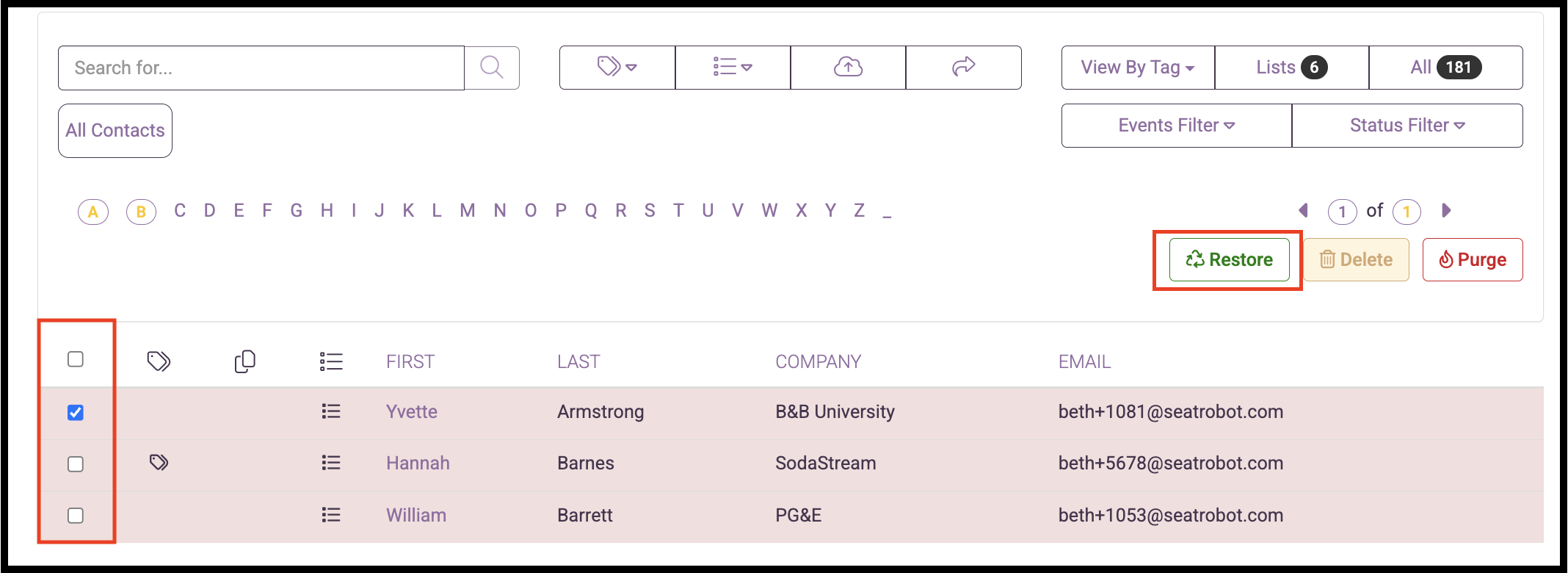Expand the Events Filter dropdown

1177,126
